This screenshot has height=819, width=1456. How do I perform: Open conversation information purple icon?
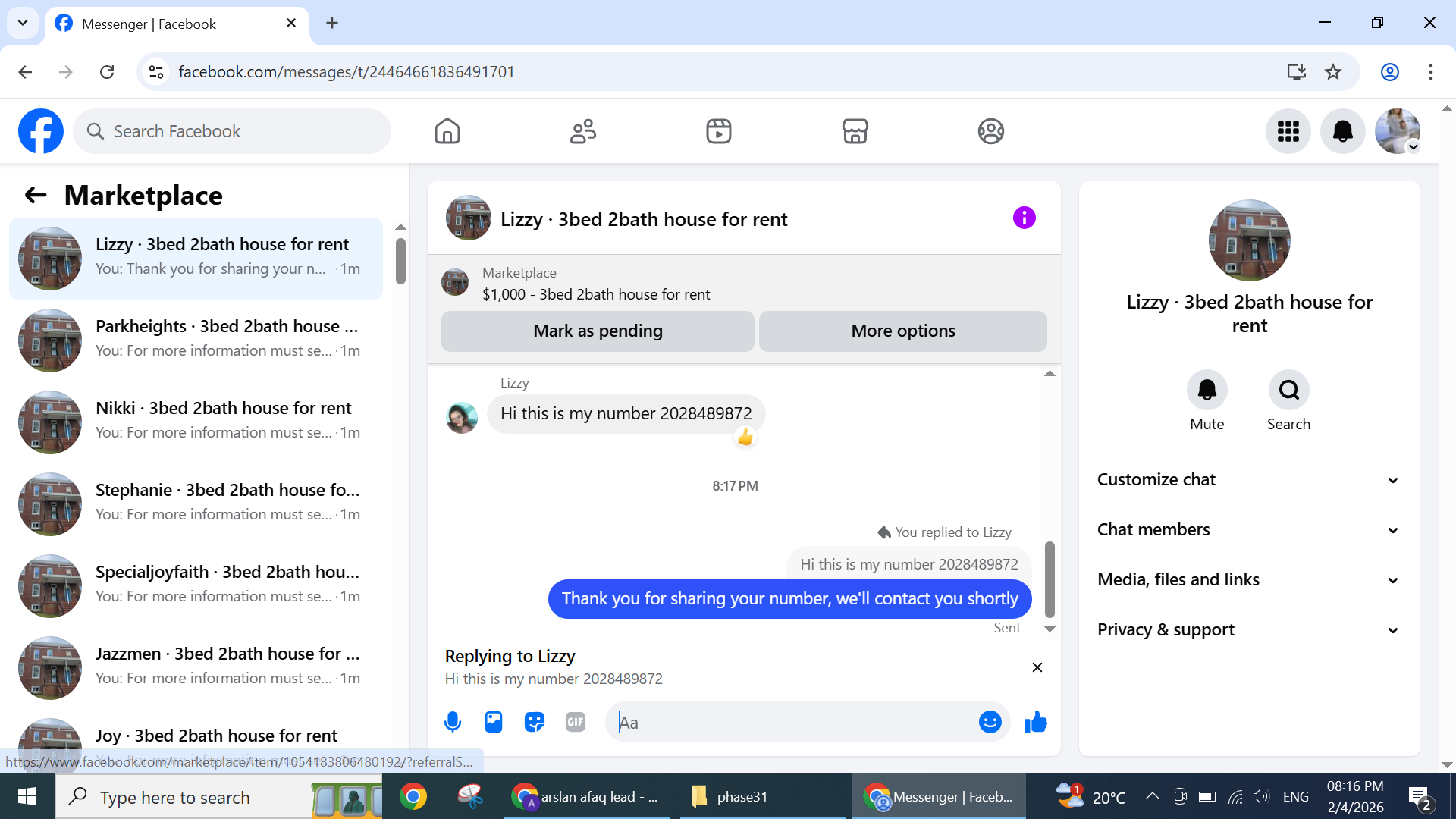click(1024, 218)
